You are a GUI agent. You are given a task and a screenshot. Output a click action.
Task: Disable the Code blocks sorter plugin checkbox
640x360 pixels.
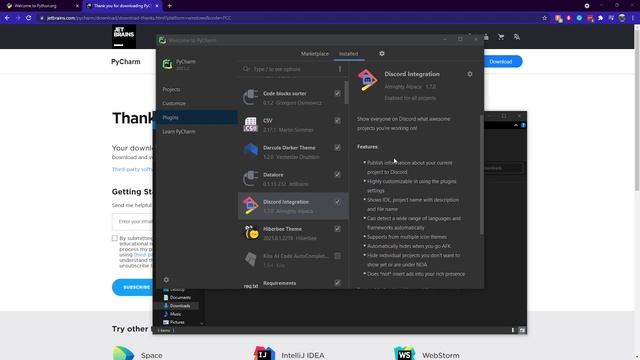coord(338,93)
